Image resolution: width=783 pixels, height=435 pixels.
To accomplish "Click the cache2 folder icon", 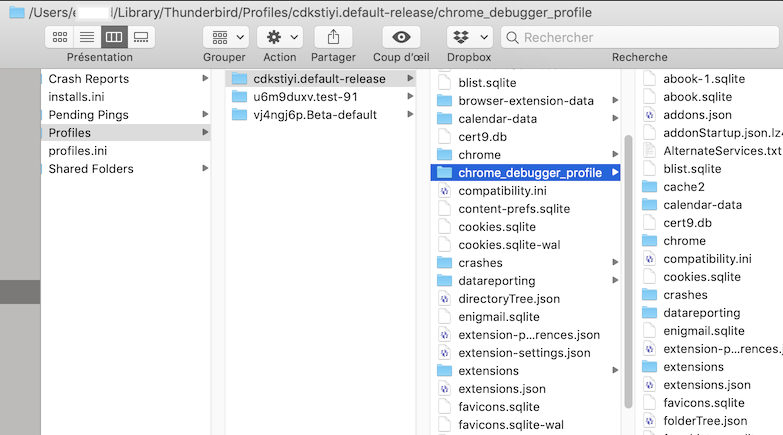I will (650, 187).
